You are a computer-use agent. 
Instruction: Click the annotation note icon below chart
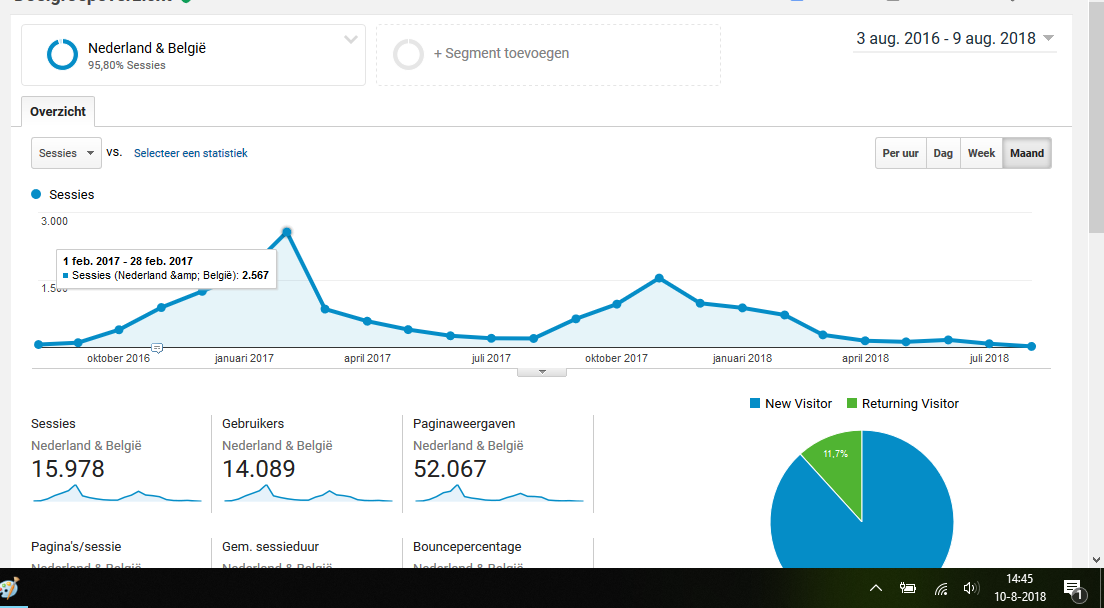(157, 348)
